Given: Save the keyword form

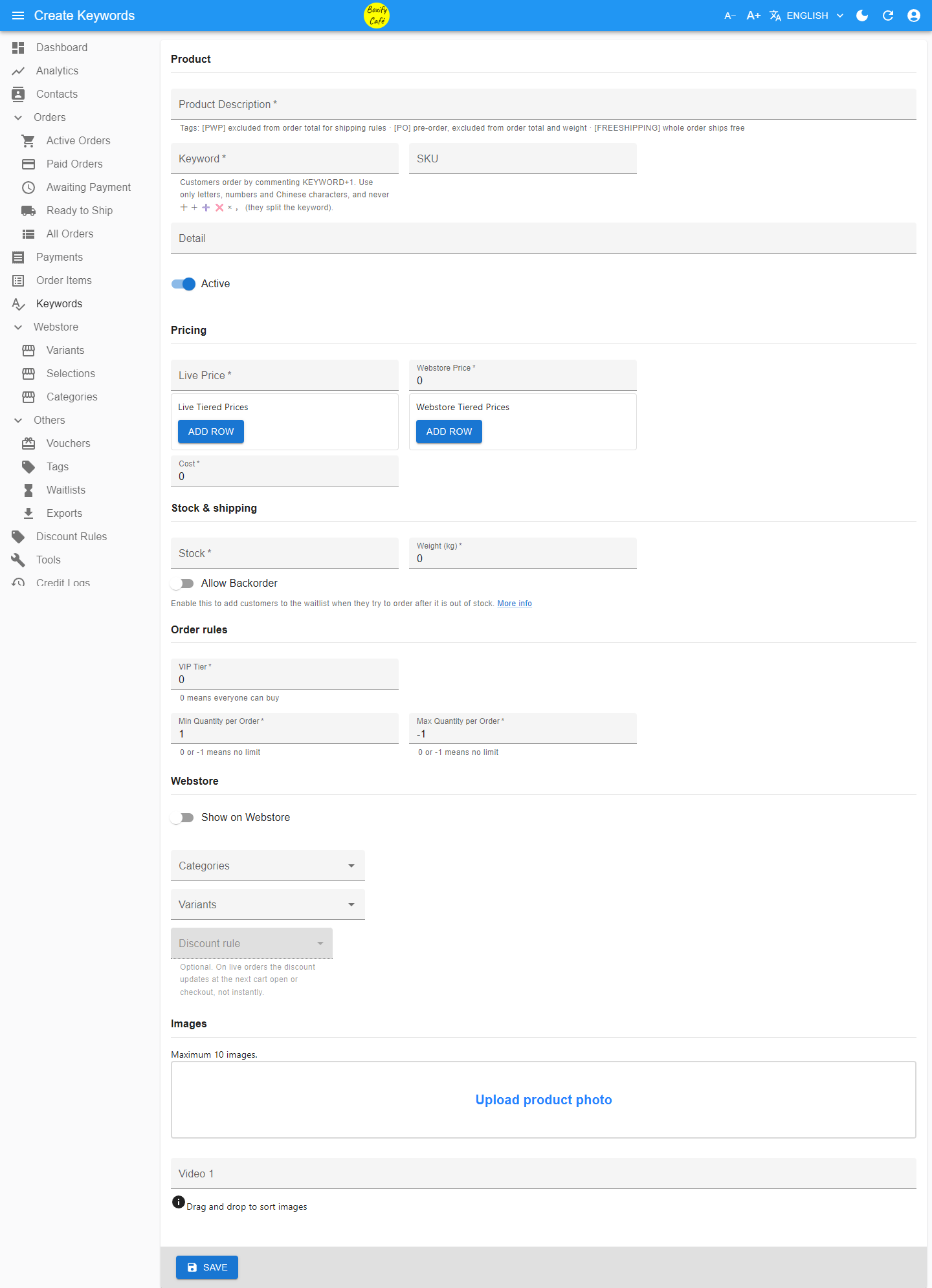Looking at the screenshot, I should coord(207,1267).
